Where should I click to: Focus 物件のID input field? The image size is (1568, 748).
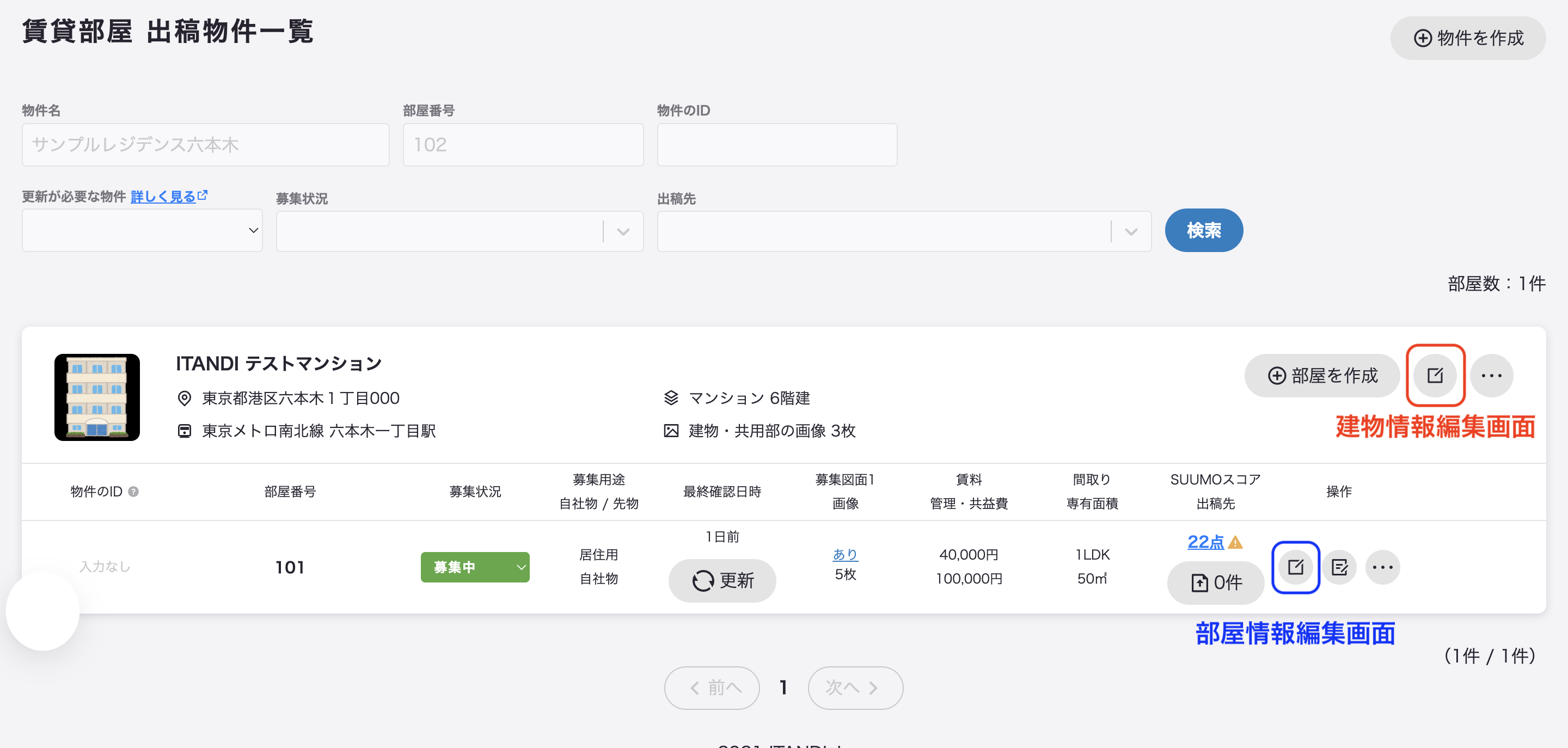[777, 145]
